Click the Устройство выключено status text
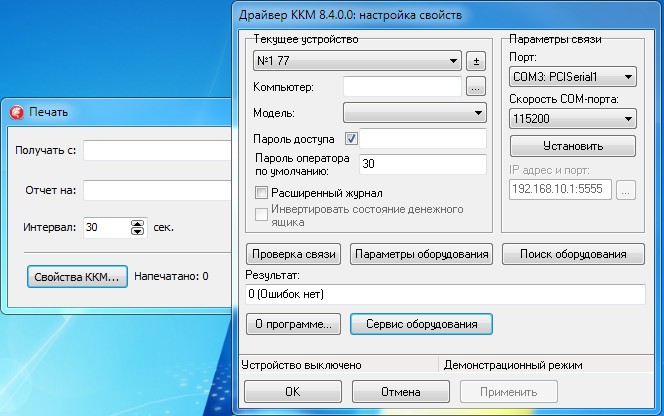 [301, 365]
